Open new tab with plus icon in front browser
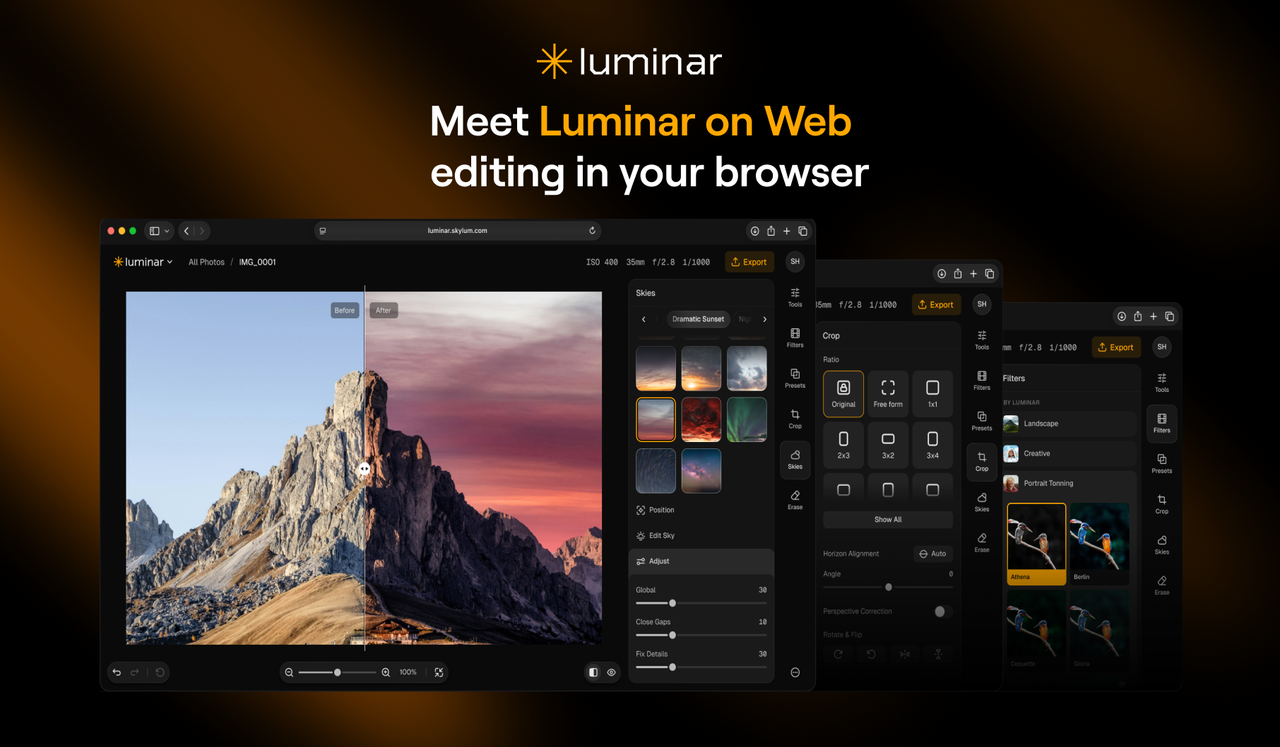Viewport: 1280px width, 747px height. [787, 231]
